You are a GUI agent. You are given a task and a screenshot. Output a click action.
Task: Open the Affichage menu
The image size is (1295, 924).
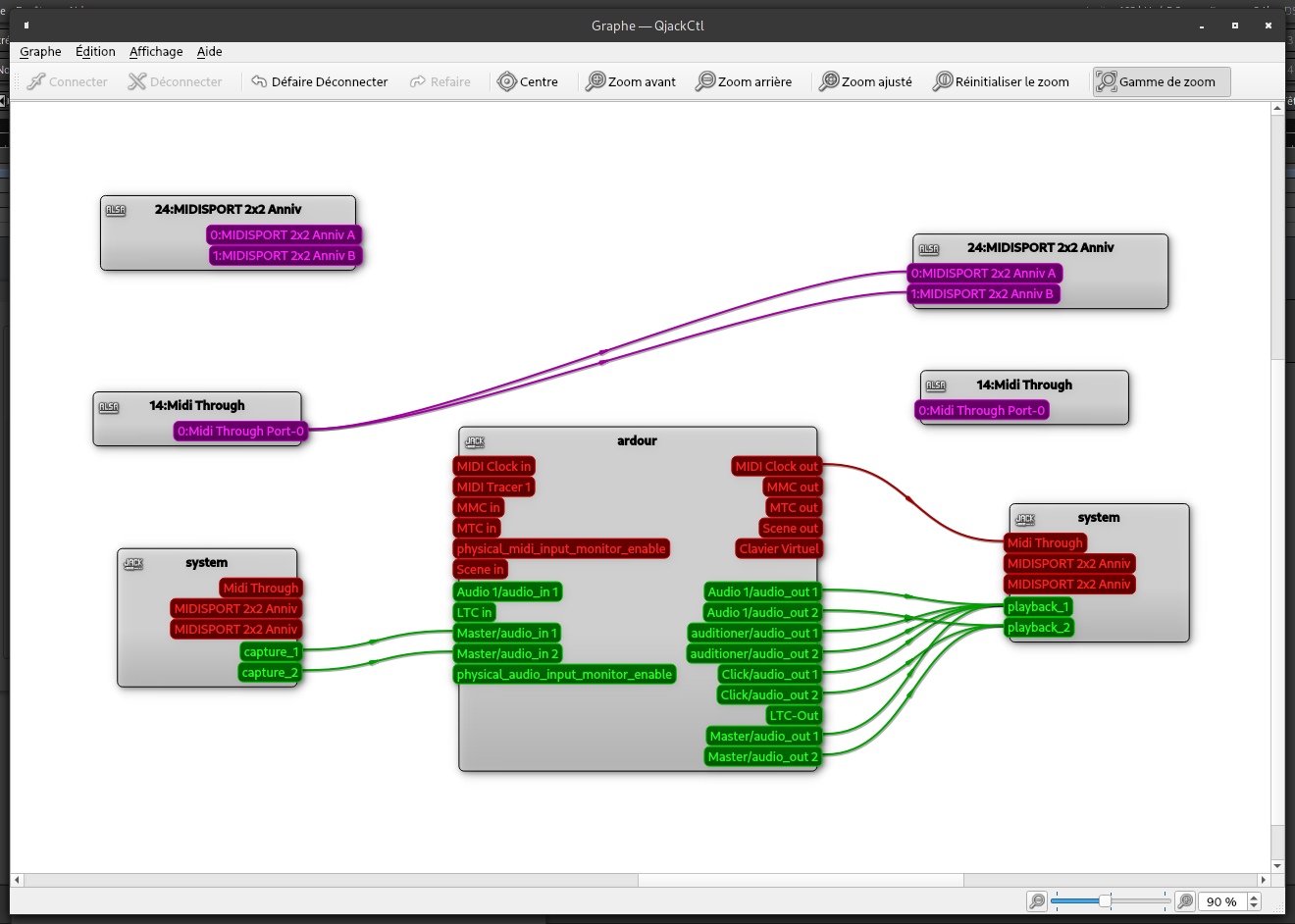(156, 52)
